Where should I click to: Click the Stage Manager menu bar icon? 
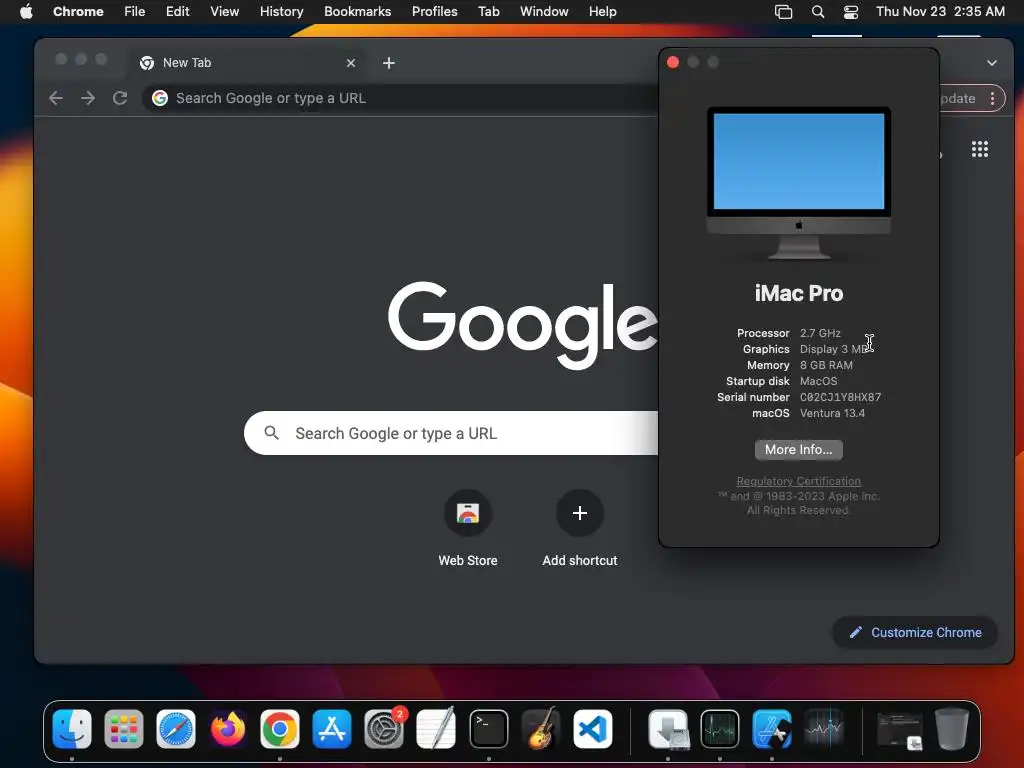[783, 12]
